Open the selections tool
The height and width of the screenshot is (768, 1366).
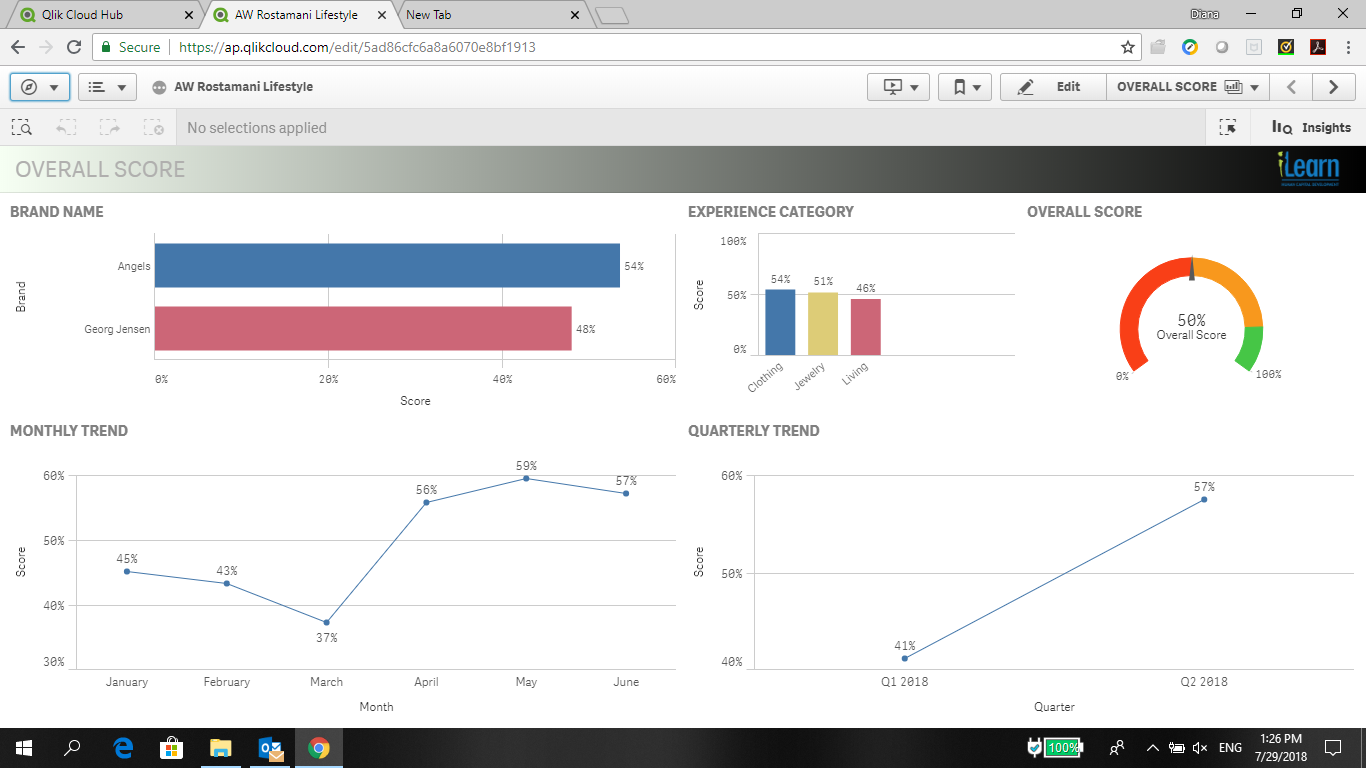click(1228, 127)
